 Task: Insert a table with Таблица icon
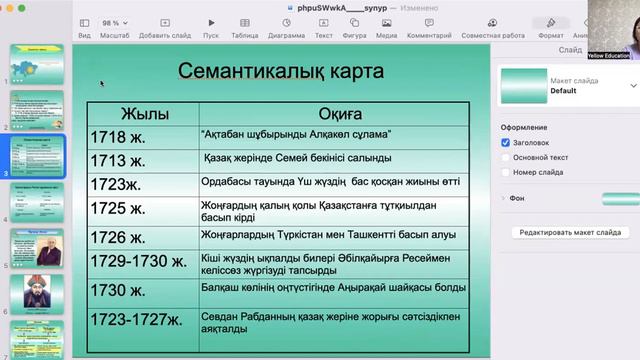(x=245, y=23)
